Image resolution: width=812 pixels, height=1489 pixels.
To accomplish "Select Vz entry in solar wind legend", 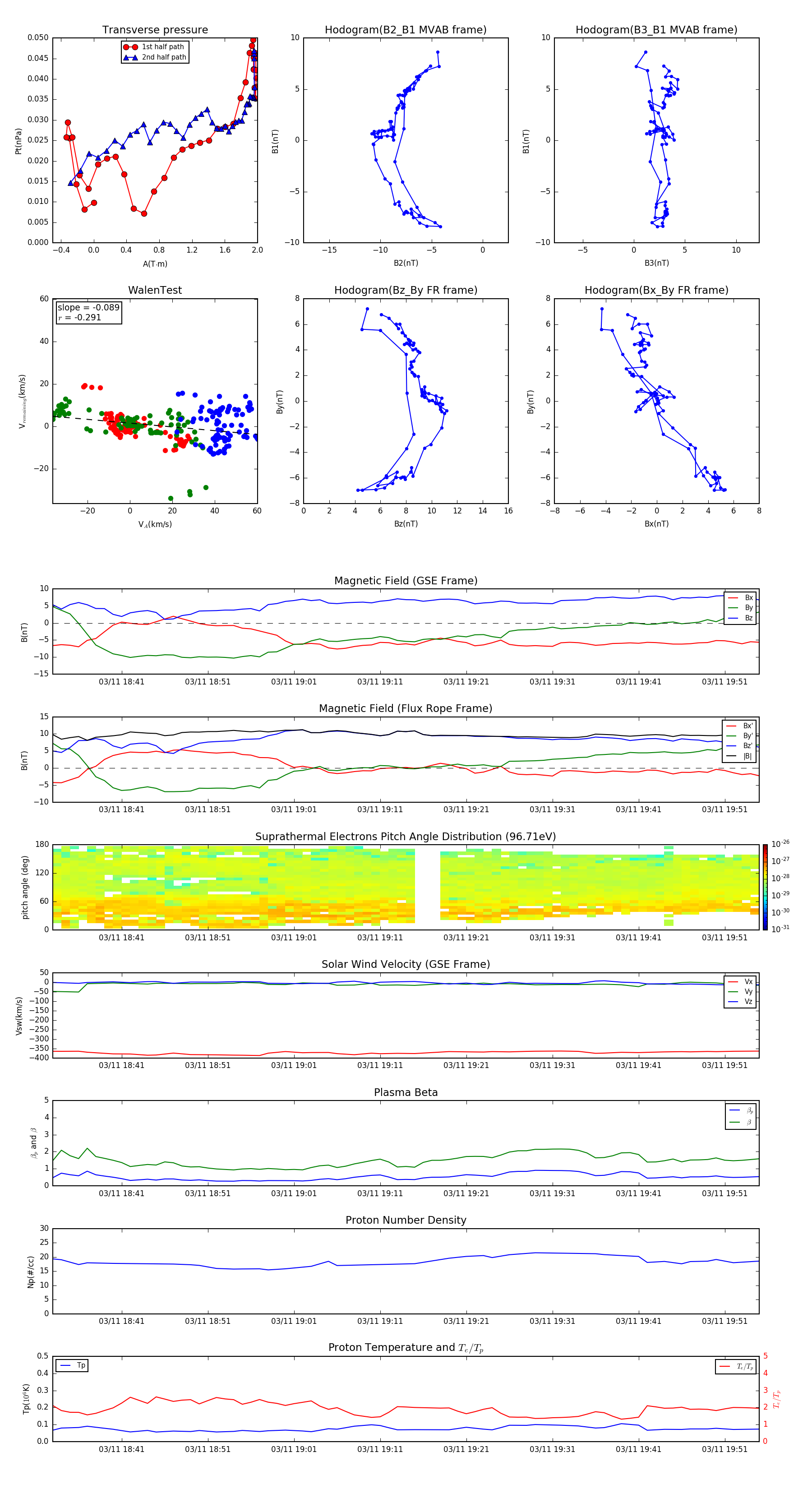I will coord(740,1002).
